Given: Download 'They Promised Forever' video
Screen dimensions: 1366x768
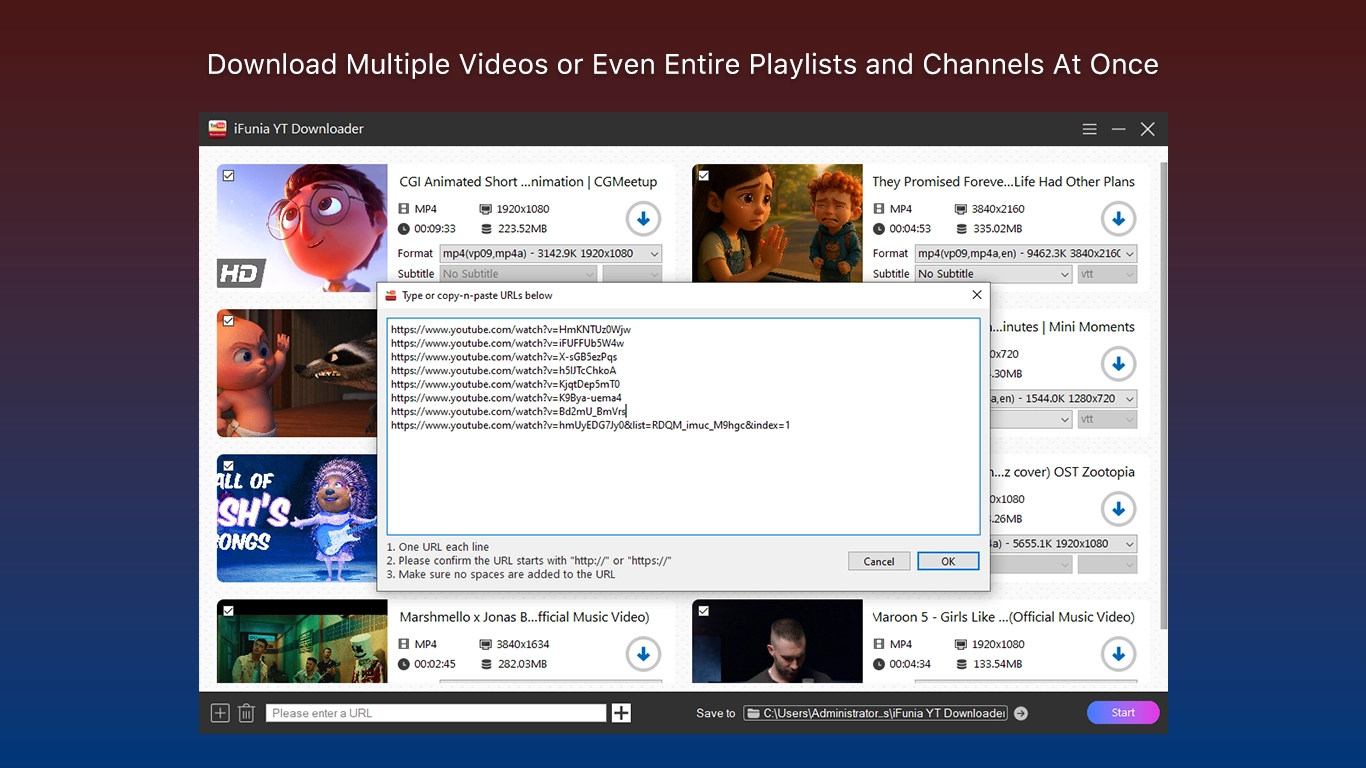Looking at the screenshot, I should (1118, 218).
